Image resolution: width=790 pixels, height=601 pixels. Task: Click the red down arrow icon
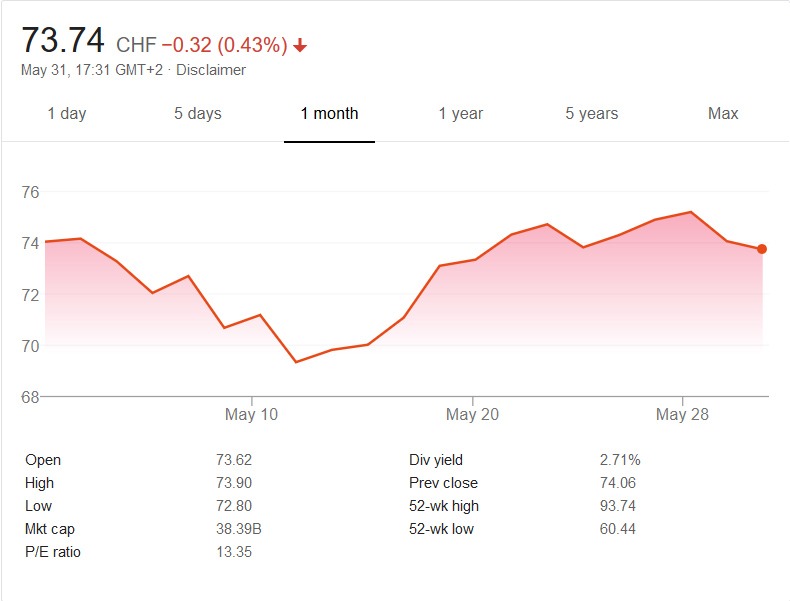point(300,46)
